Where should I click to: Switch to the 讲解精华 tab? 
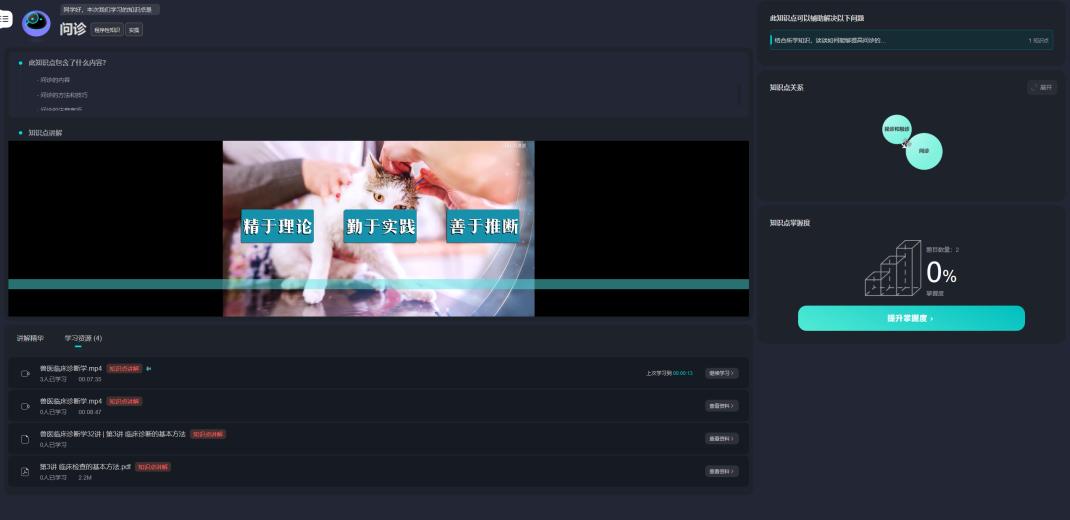point(30,338)
